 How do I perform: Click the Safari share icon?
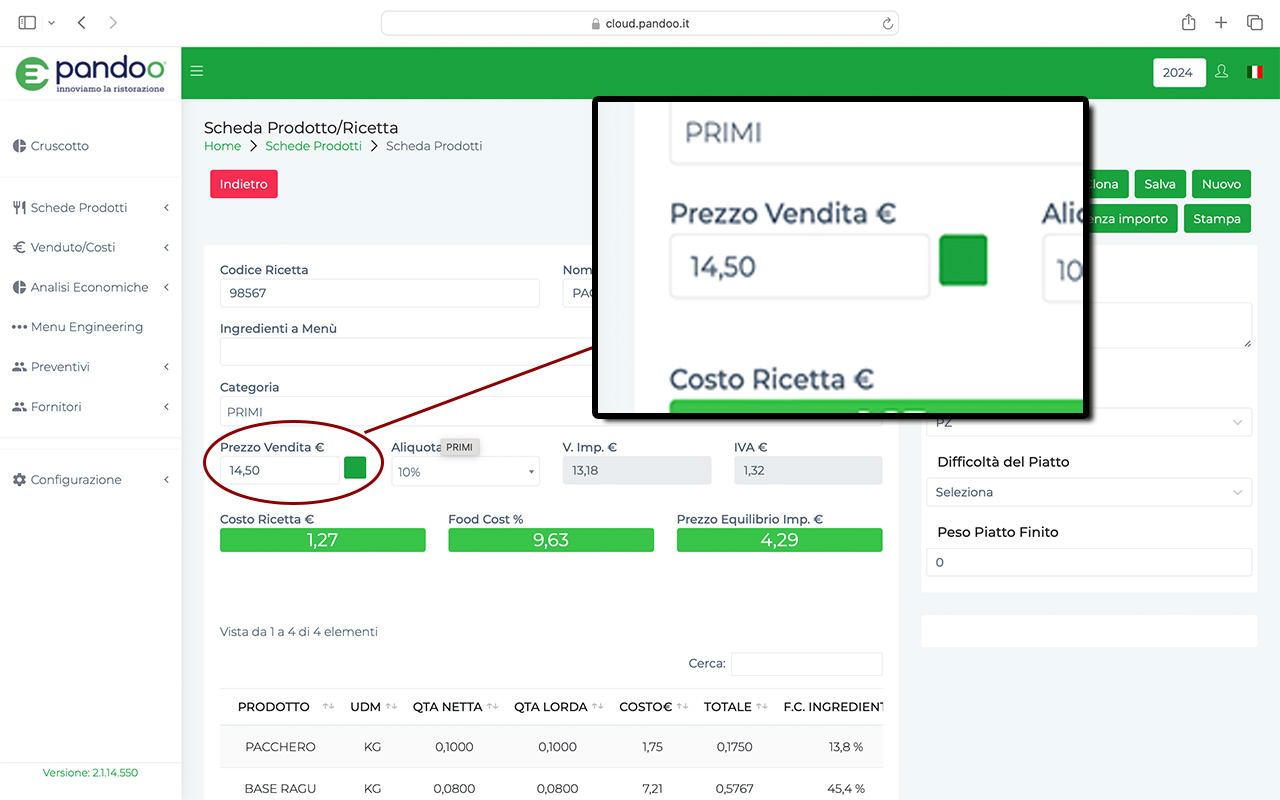pos(1188,23)
